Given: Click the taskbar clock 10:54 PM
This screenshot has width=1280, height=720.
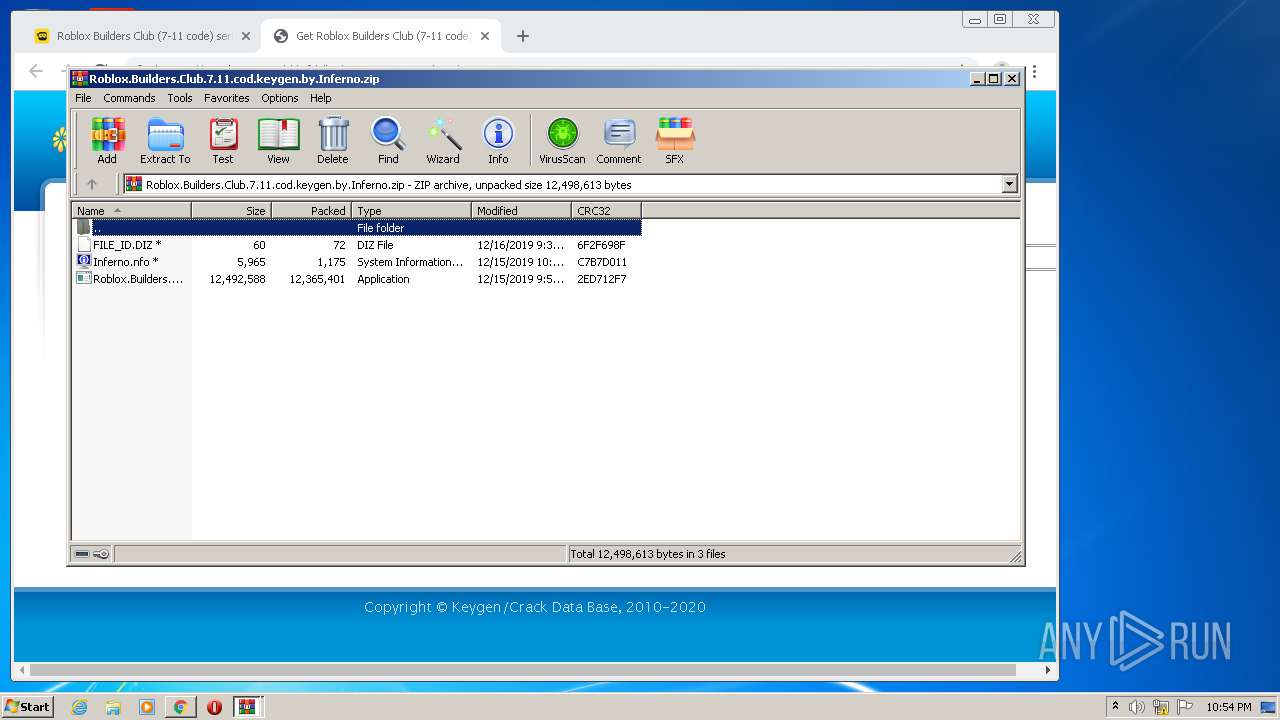Looking at the screenshot, I should (1229, 707).
